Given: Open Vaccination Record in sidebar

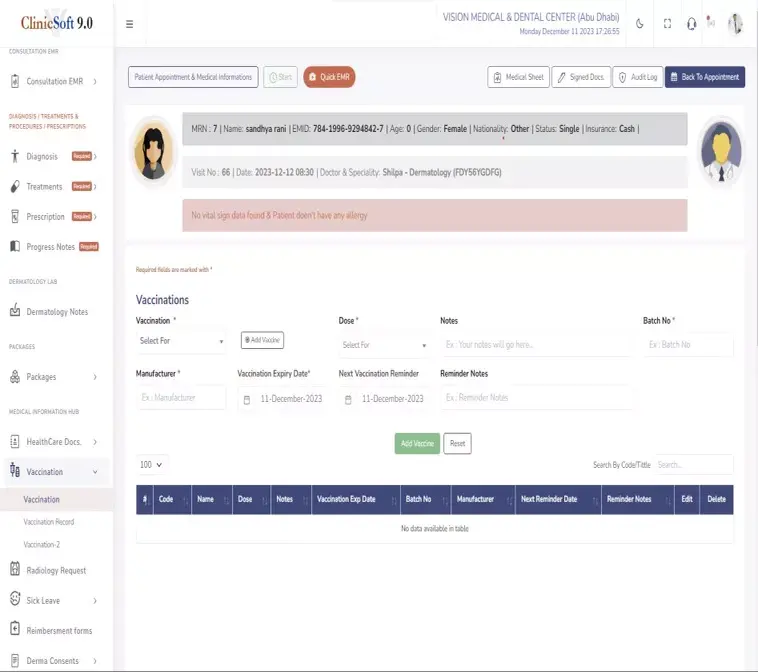Looking at the screenshot, I should point(49,522).
